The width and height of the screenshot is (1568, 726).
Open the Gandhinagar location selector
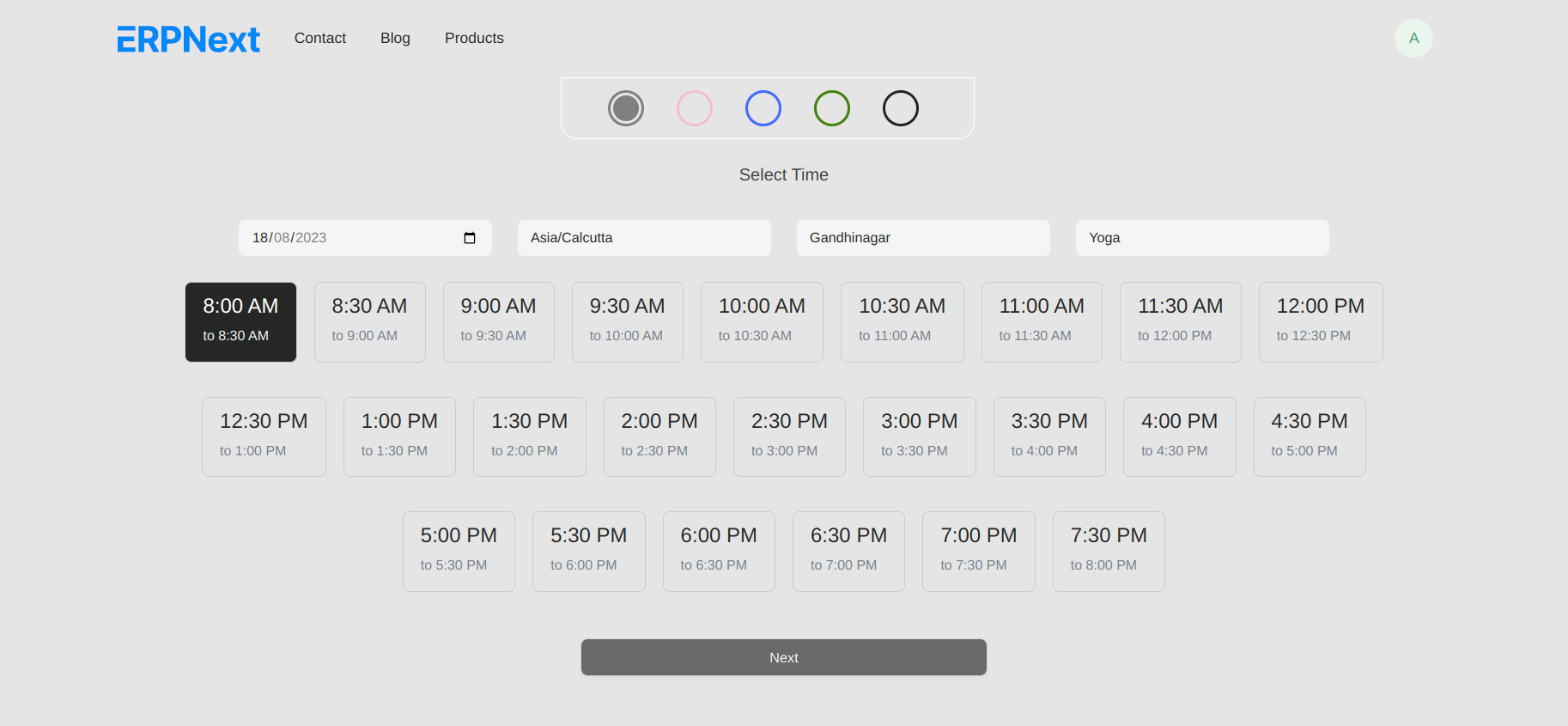click(x=923, y=238)
